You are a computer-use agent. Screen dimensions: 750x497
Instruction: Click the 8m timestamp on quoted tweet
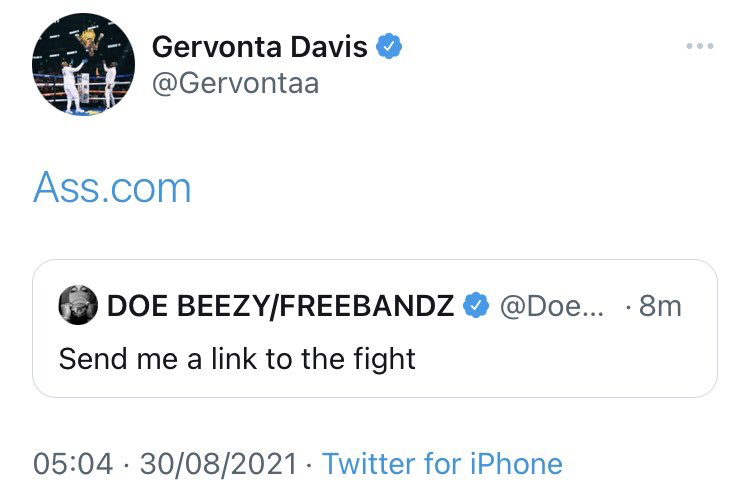pos(659,306)
